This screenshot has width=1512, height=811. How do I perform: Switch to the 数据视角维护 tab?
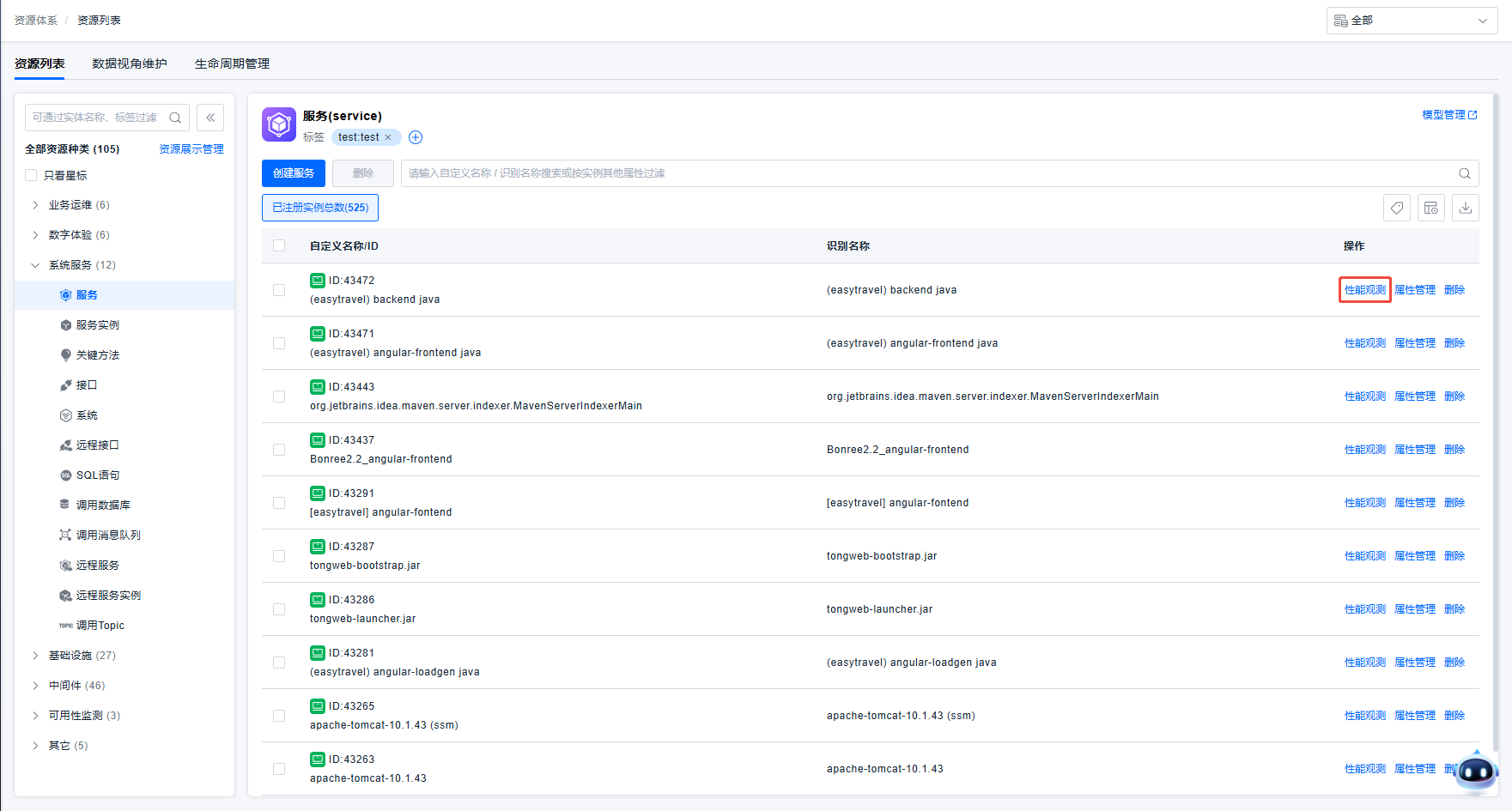[x=130, y=64]
